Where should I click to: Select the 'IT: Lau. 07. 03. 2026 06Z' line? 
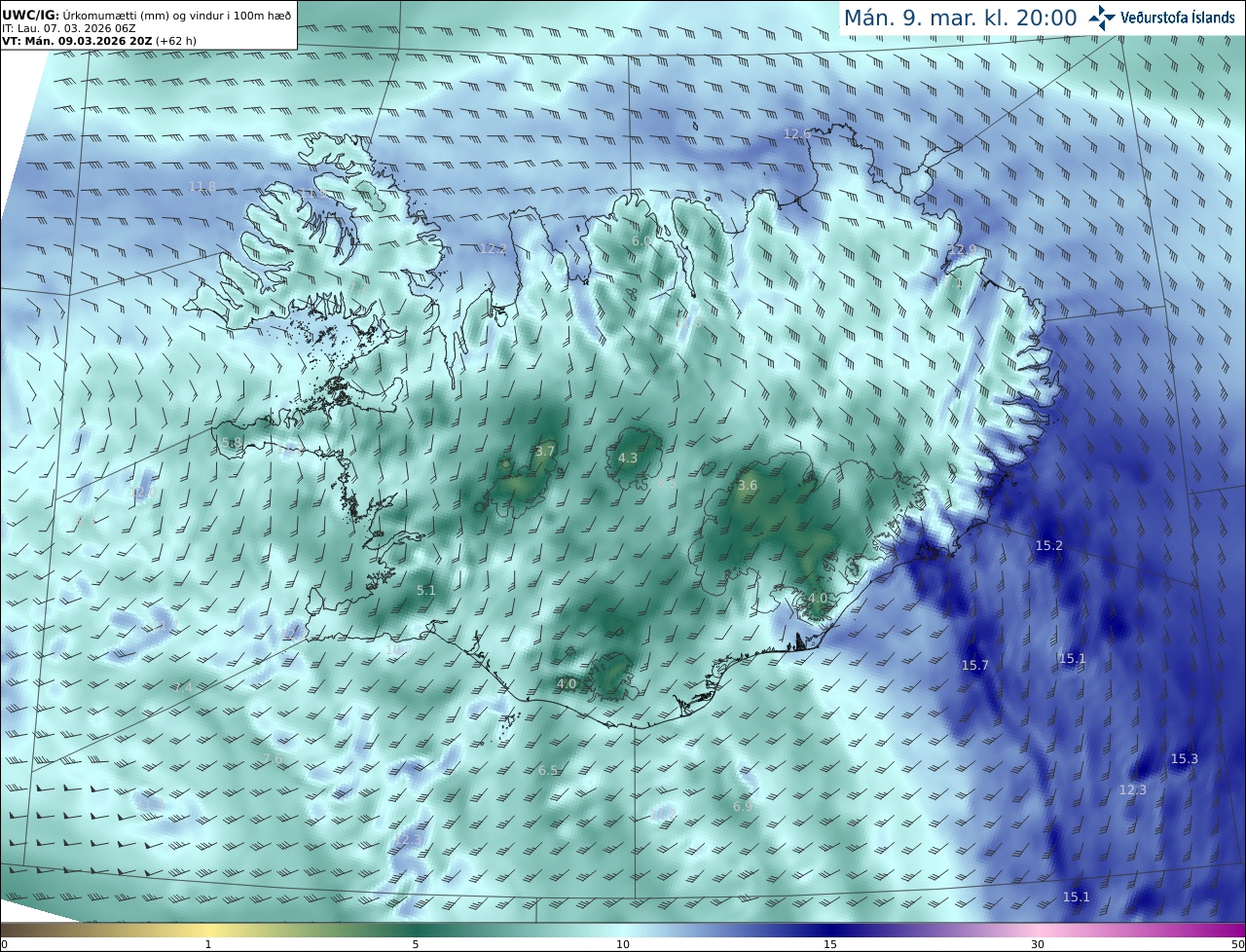(x=68, y=28)
